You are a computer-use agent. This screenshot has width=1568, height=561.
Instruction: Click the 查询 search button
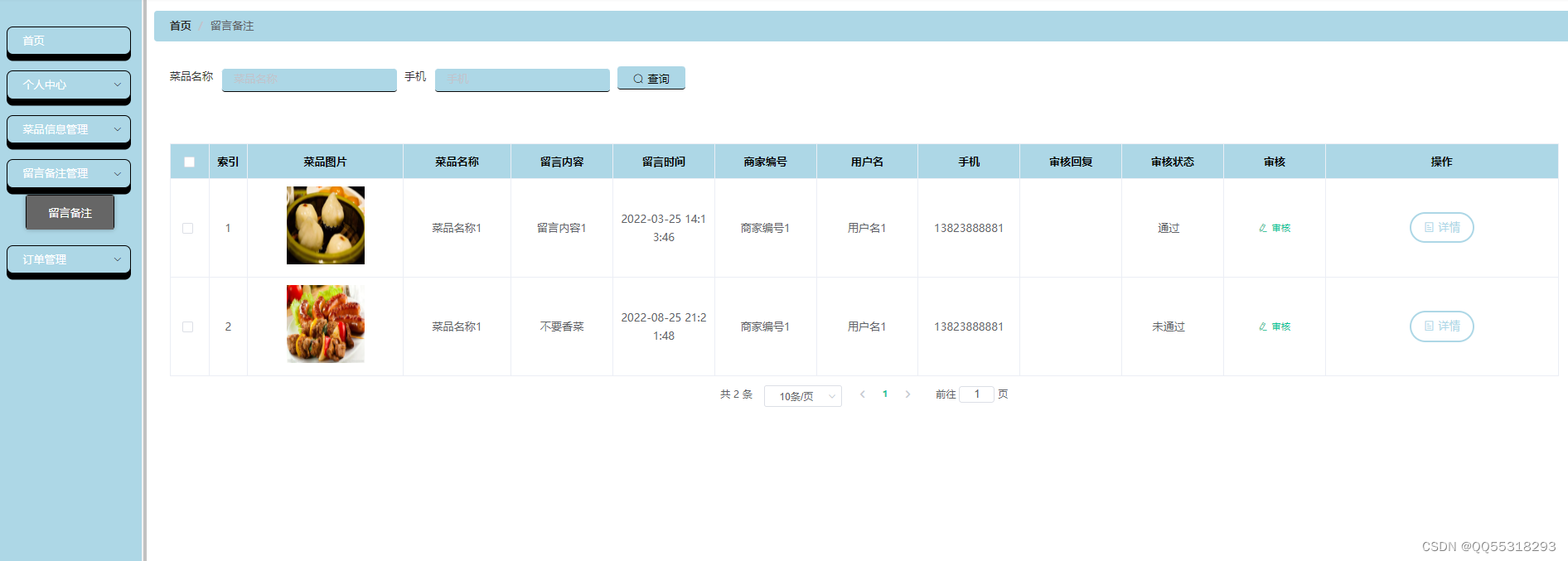[651, 78]
